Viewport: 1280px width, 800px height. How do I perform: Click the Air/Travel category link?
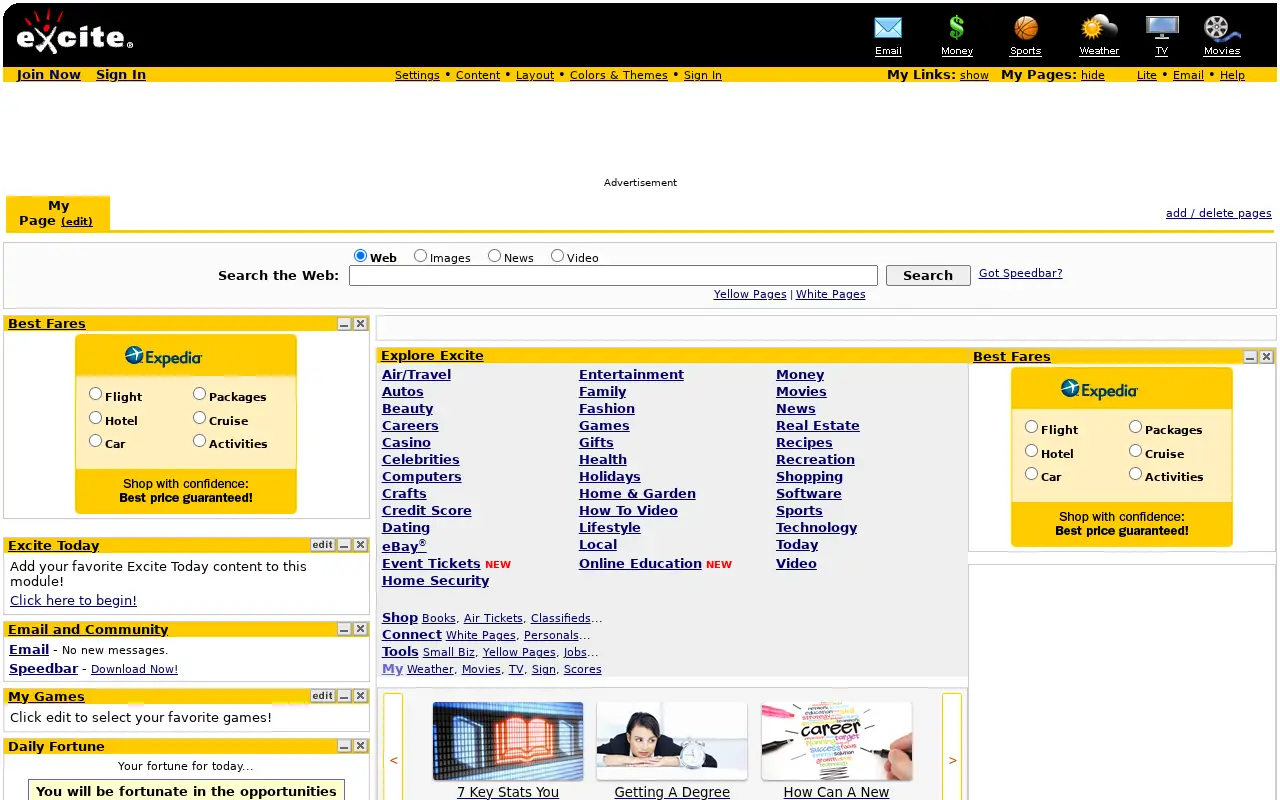pyautogui.click(x=416, y=375)
